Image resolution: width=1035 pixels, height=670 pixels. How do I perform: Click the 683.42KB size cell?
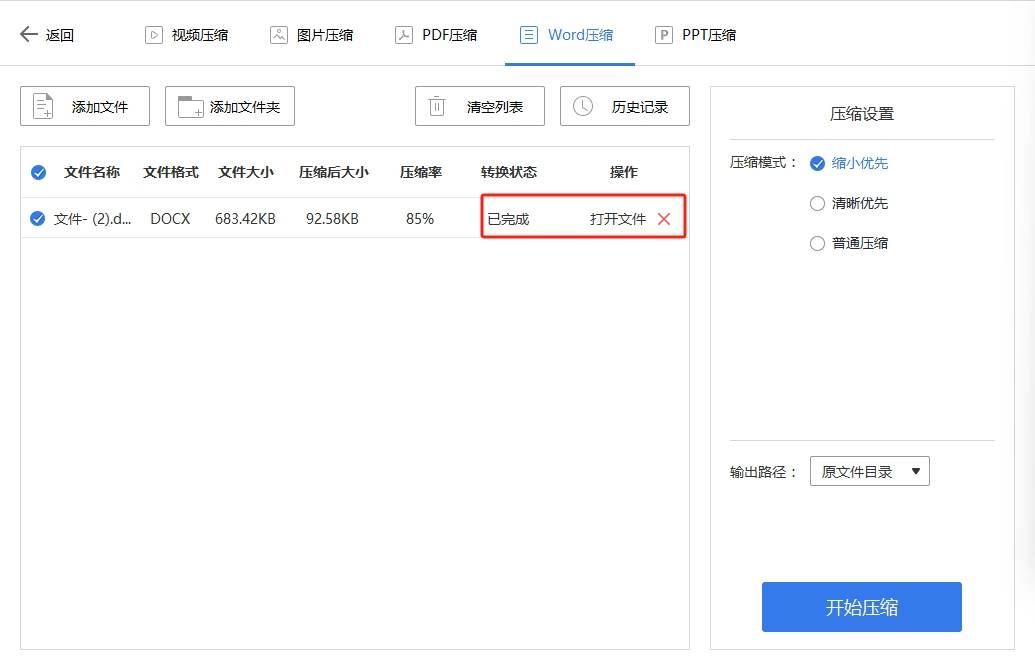(x=246, y=218)
